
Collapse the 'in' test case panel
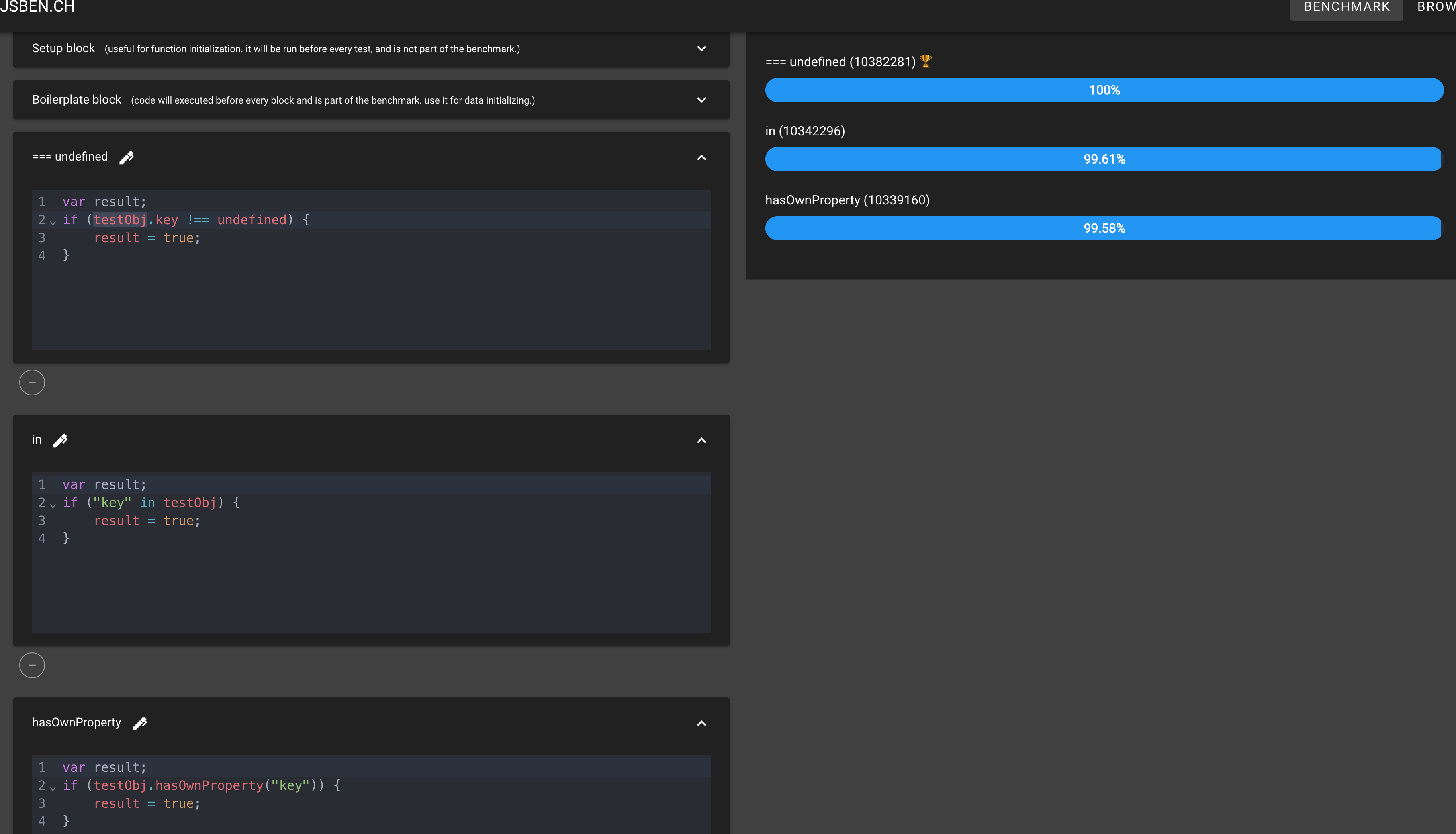pyautogui.click(x=701, y=440)
